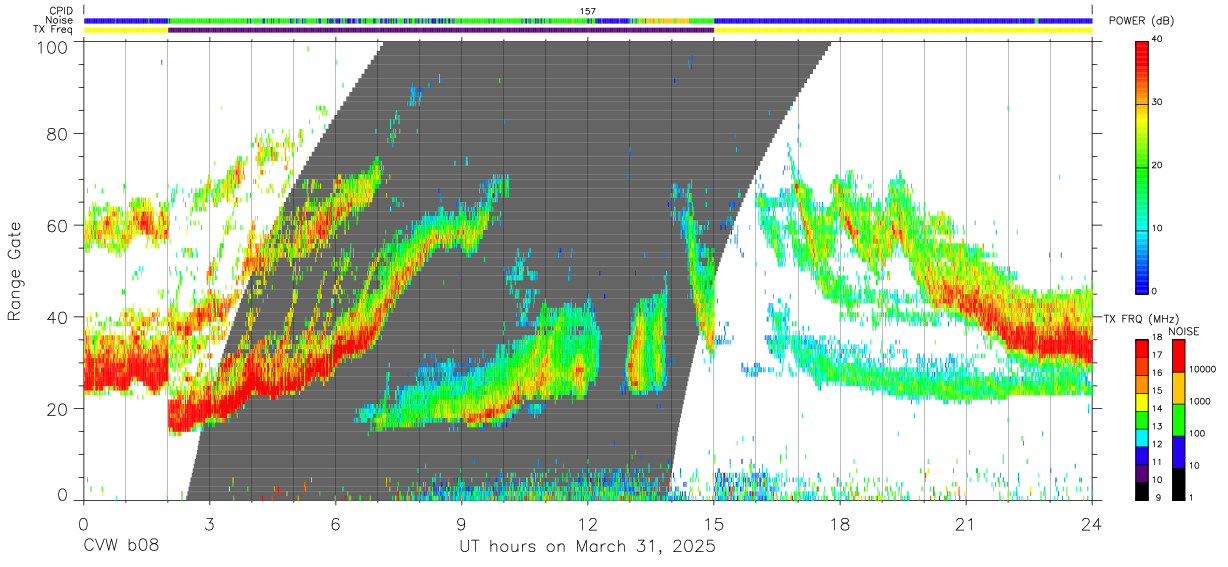Click the 20 tick label on the Range Gate axis
1228x567 pixels.
pyautogui.click(x=59, y=409)
